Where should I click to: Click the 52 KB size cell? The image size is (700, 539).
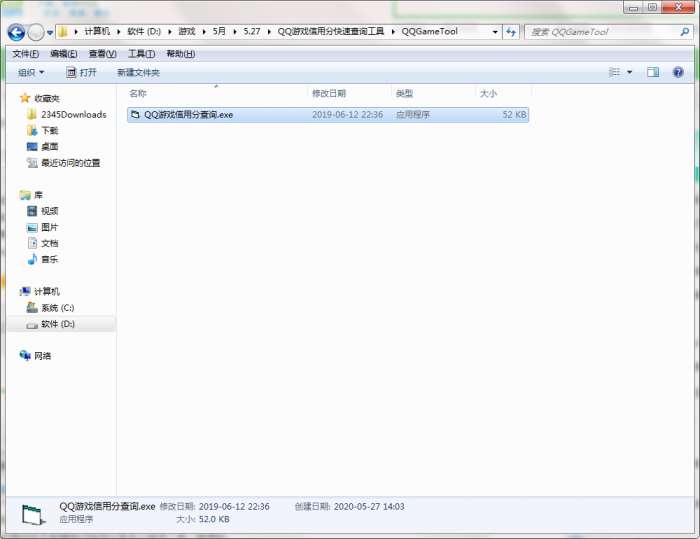(514, 115)
